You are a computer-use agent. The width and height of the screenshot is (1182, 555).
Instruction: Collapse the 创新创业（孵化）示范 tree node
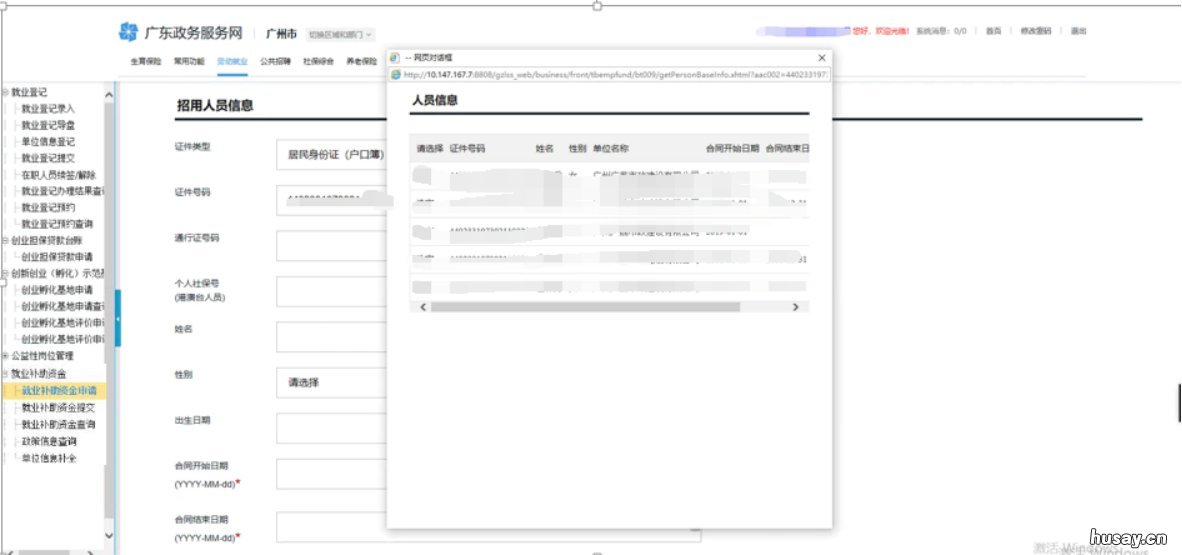coord(5,273)
